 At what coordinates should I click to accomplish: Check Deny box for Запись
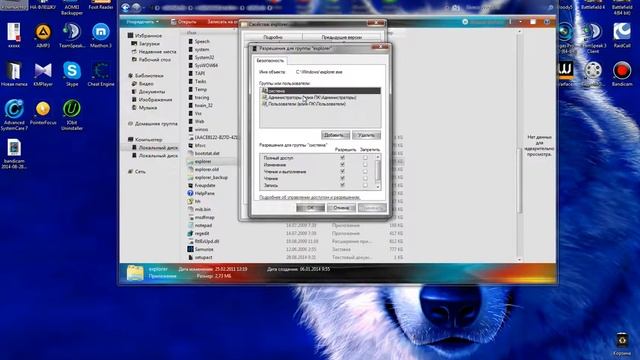pyautogui.click(x=365, y=185)
